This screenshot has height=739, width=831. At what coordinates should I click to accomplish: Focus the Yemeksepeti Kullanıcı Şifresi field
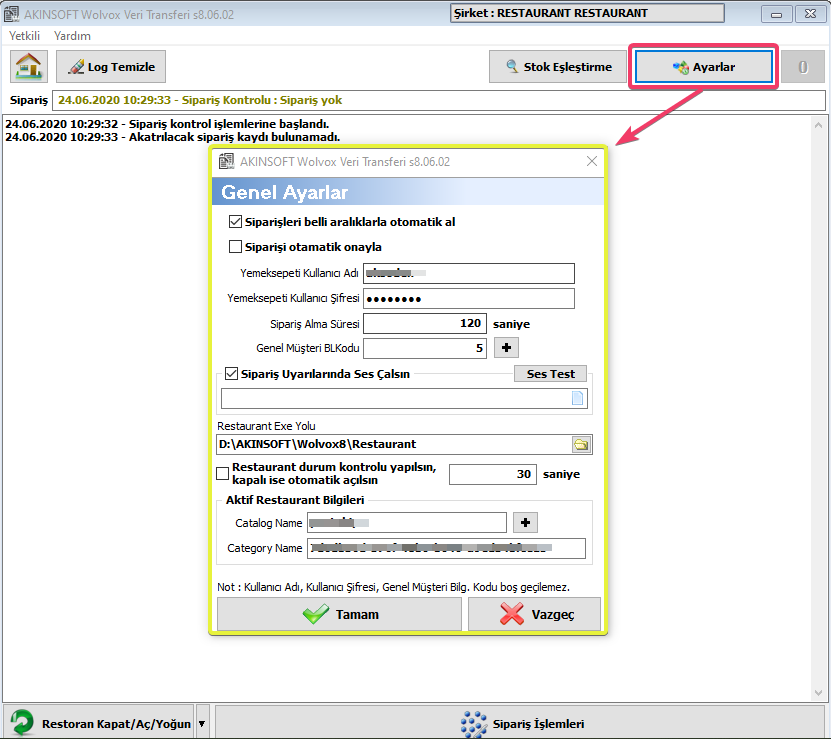468,298
